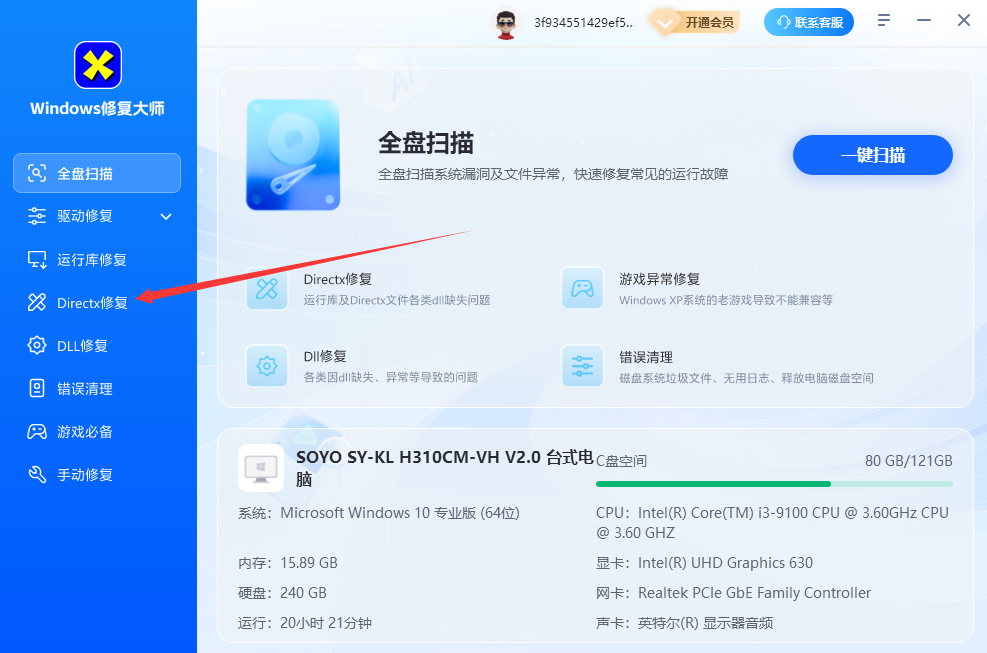
Task: Click the C盘空间 label
Action: [621, 461]
